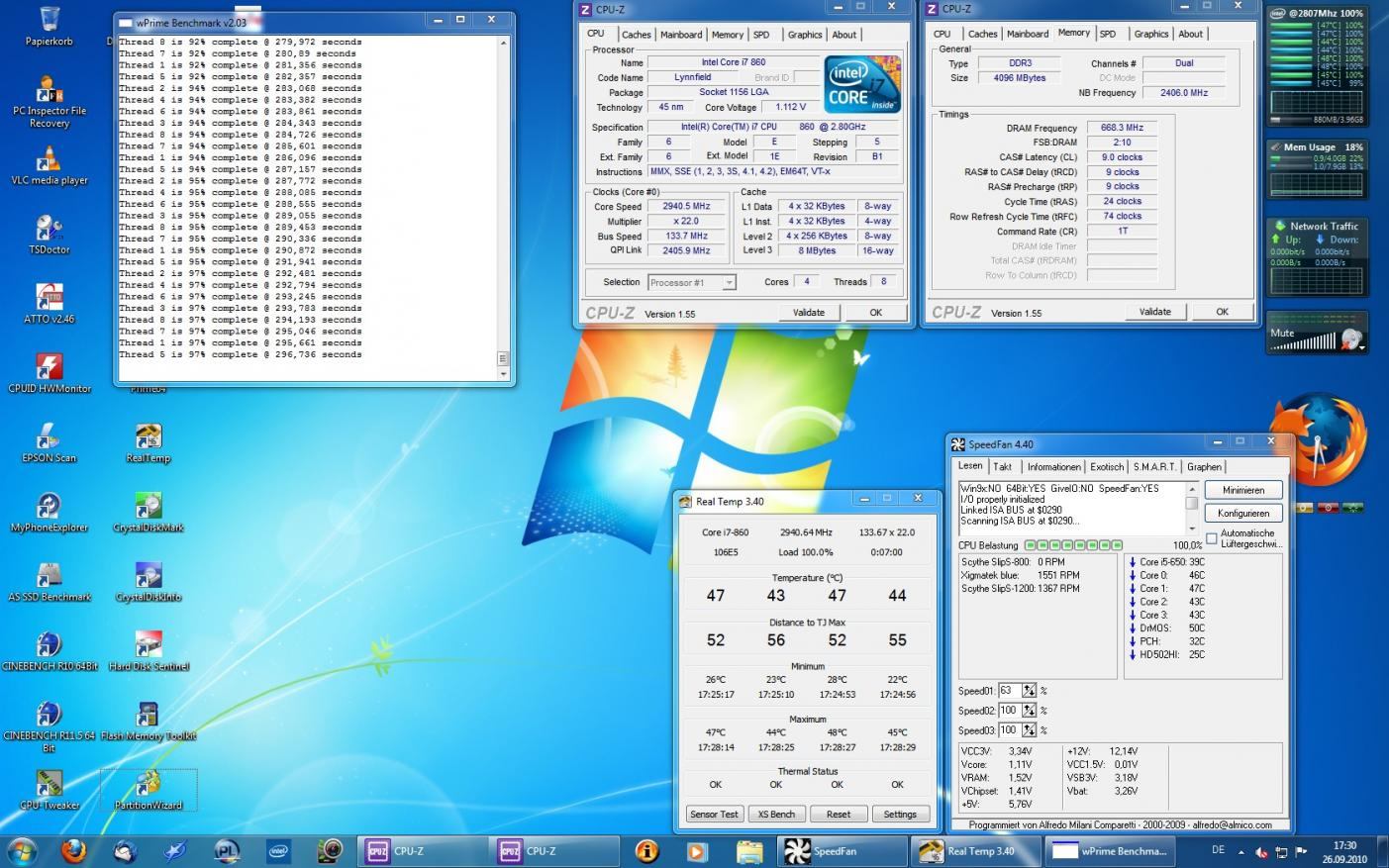
Task: Click the volume level bars in Mute gadget
Action: pyautogui.click(x=1304, y=342)
